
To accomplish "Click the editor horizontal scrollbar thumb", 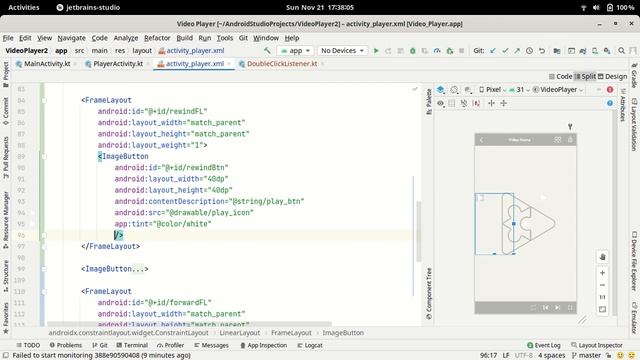I will coord(189,324).
